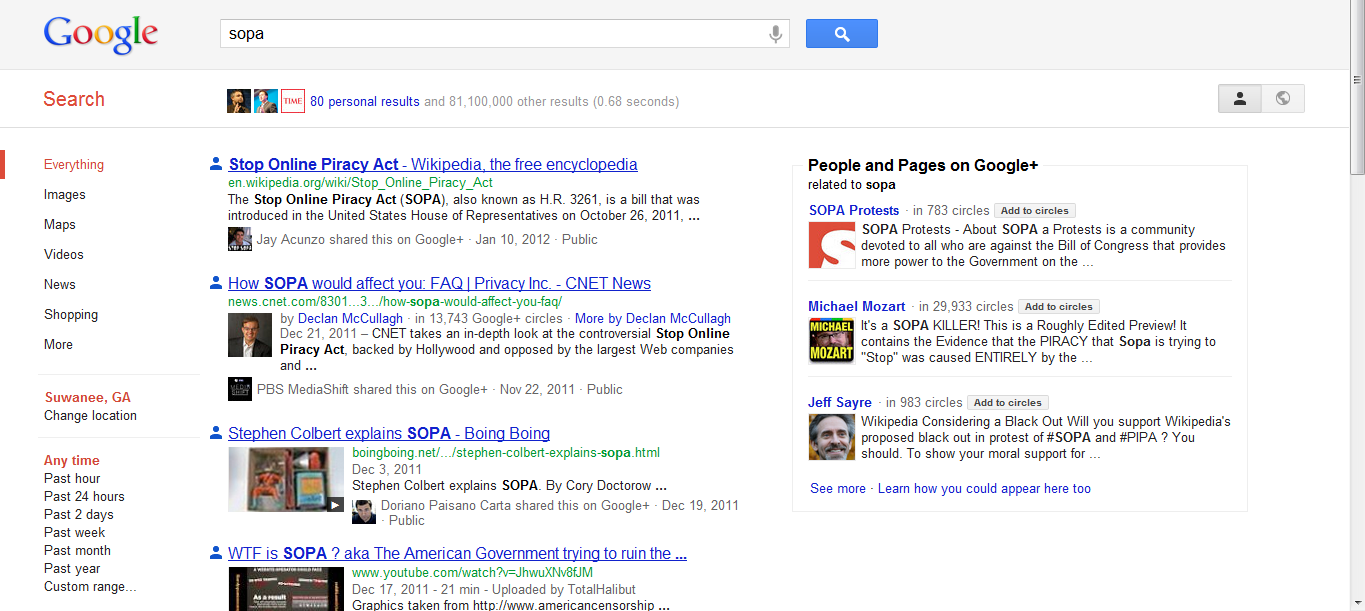Viewport: 1365px width, 611px height.
Task: Click More by Declan McCullagh
Action: coord(652,319)
